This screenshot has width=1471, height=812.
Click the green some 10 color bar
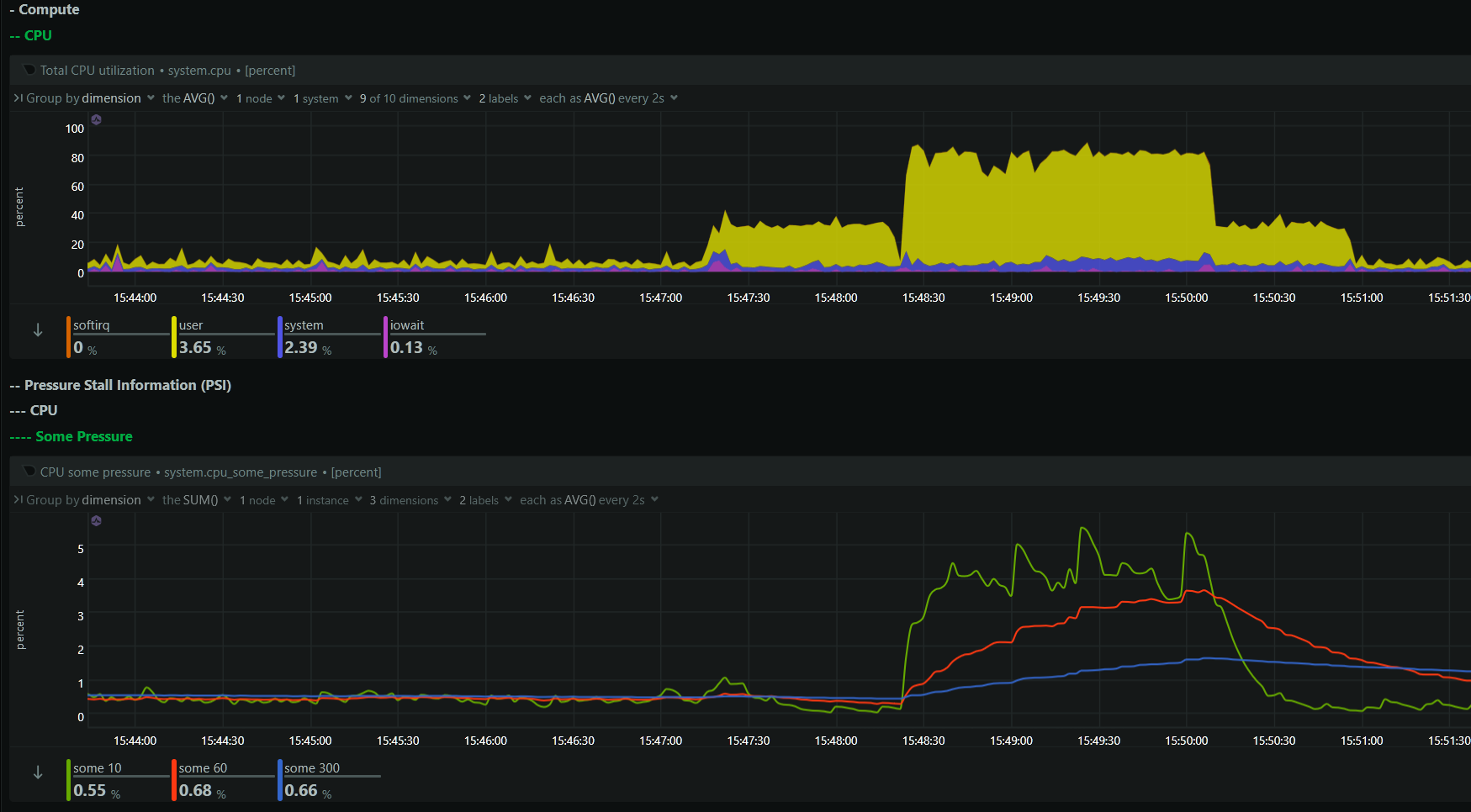(68, 780)
